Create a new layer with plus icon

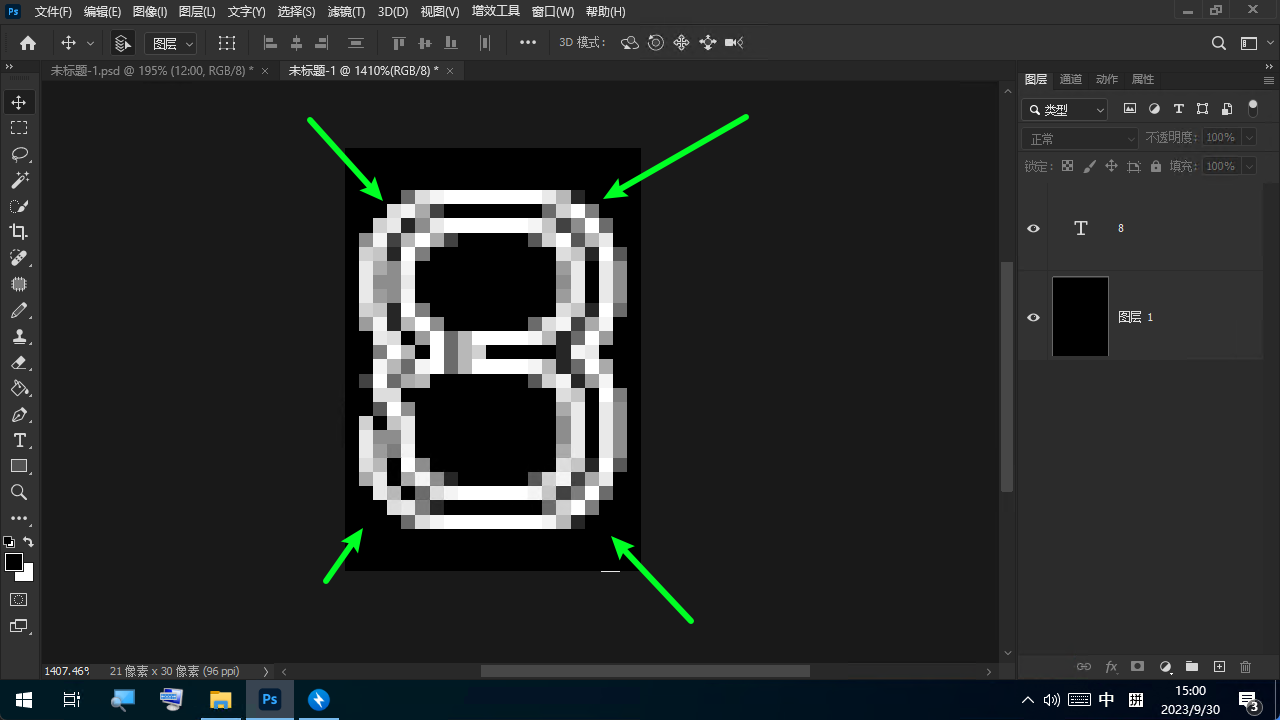coord(1219,667)
